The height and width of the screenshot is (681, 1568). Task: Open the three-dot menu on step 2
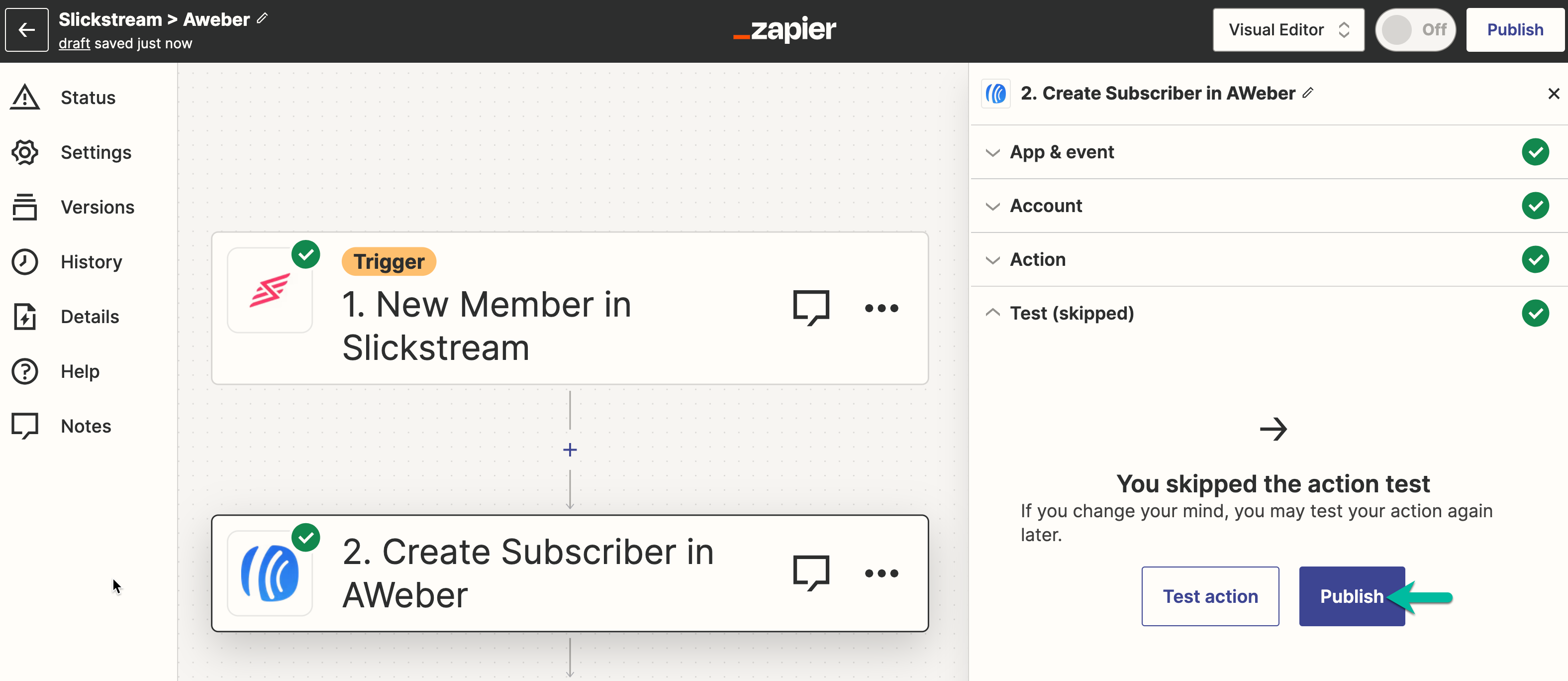point(882,573)
